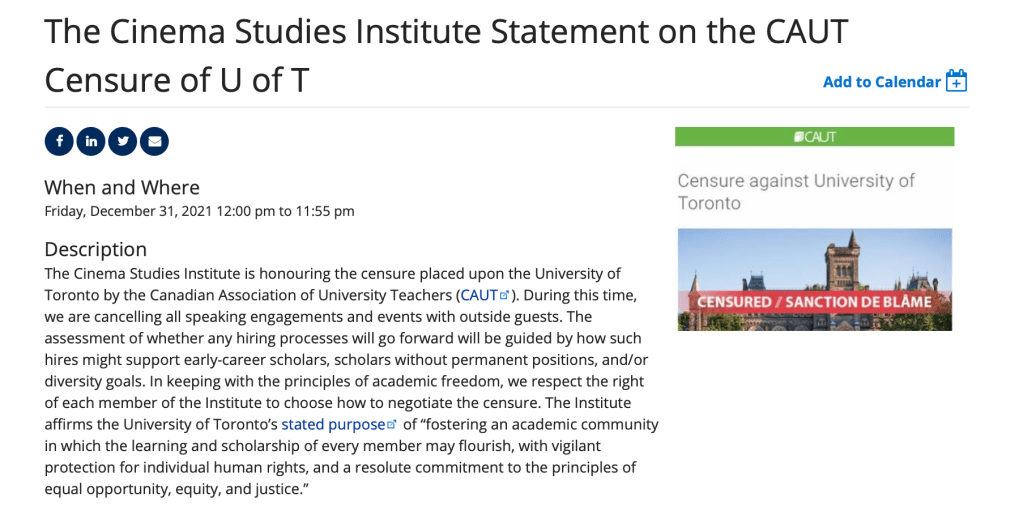1023x510 pixels.
Task: Click "Censure against University of Toronto" heading
Action: [796, 191]
